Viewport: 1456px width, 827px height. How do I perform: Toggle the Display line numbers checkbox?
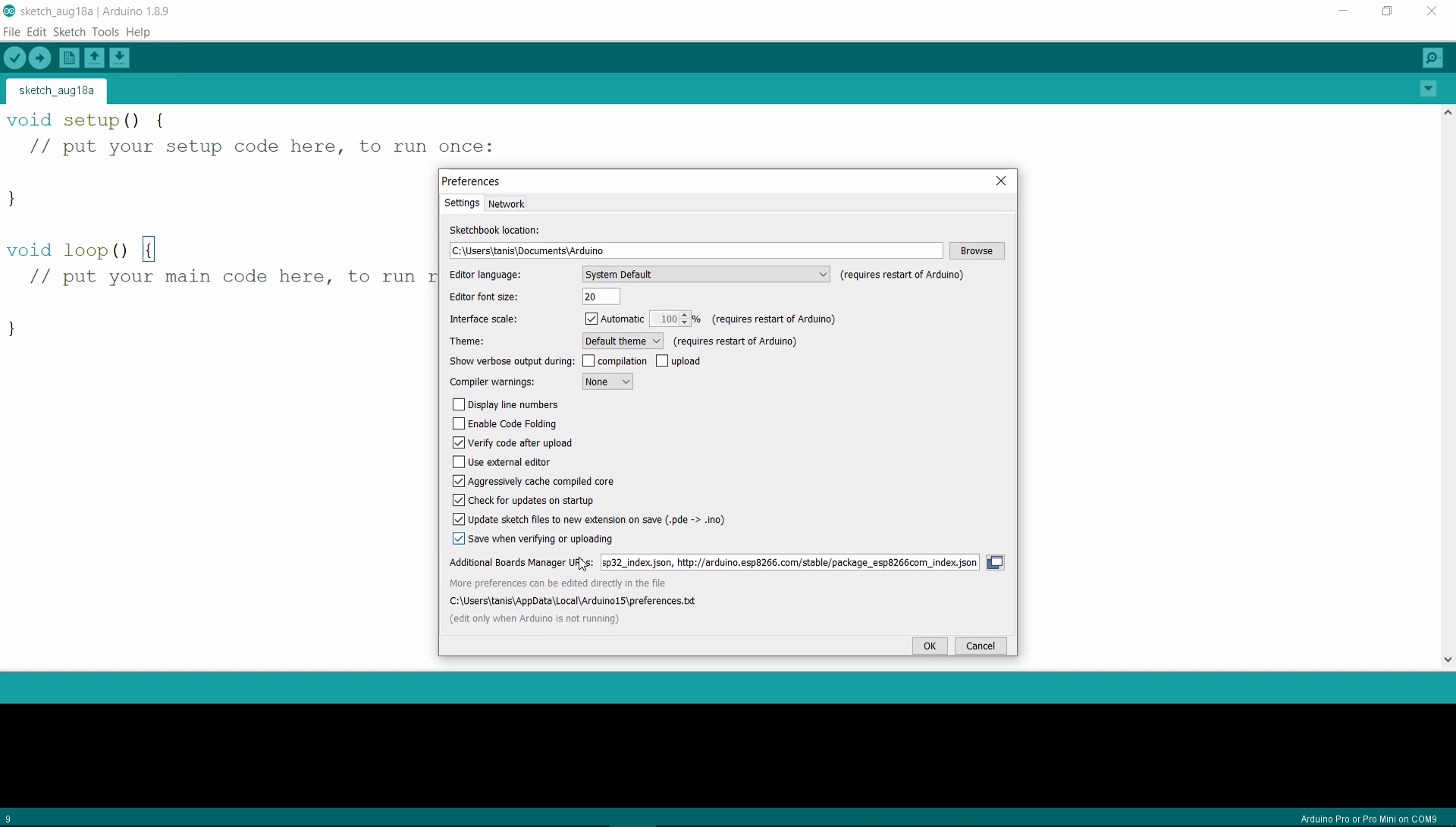458,404
